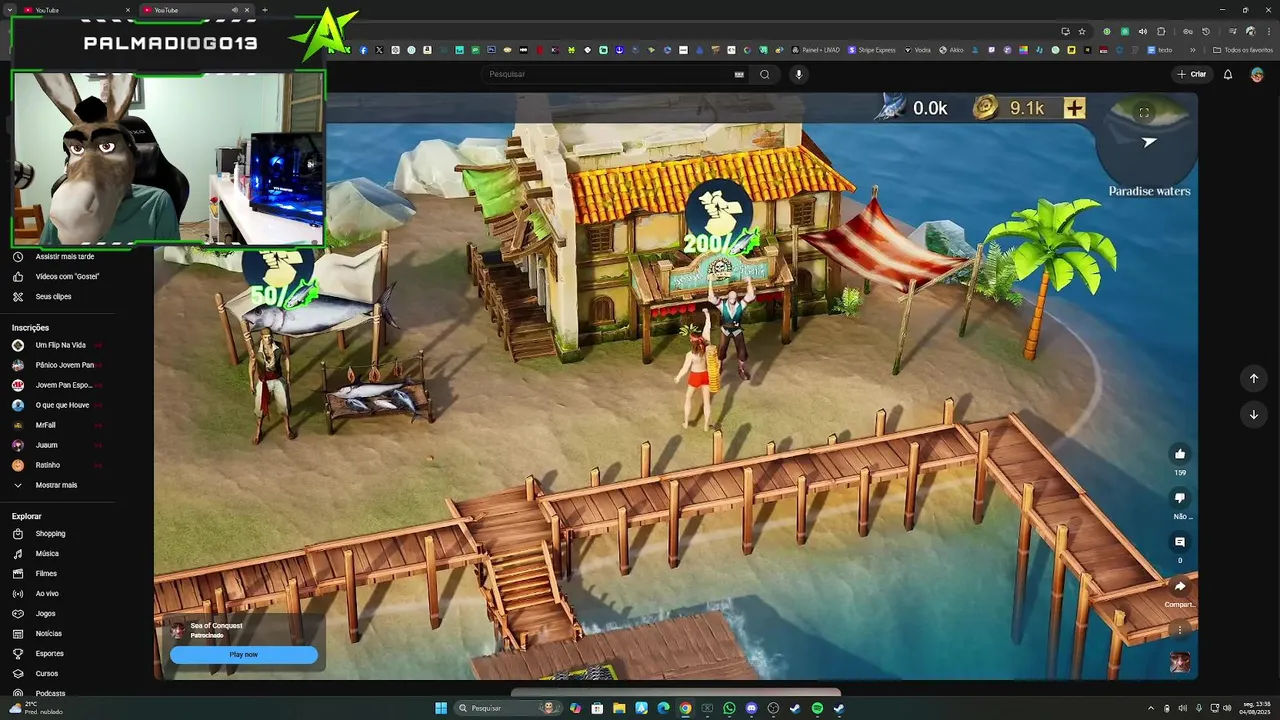Open Sea of Conquest sponsored ad title
1280x720 pixels.
pos(216,626)
